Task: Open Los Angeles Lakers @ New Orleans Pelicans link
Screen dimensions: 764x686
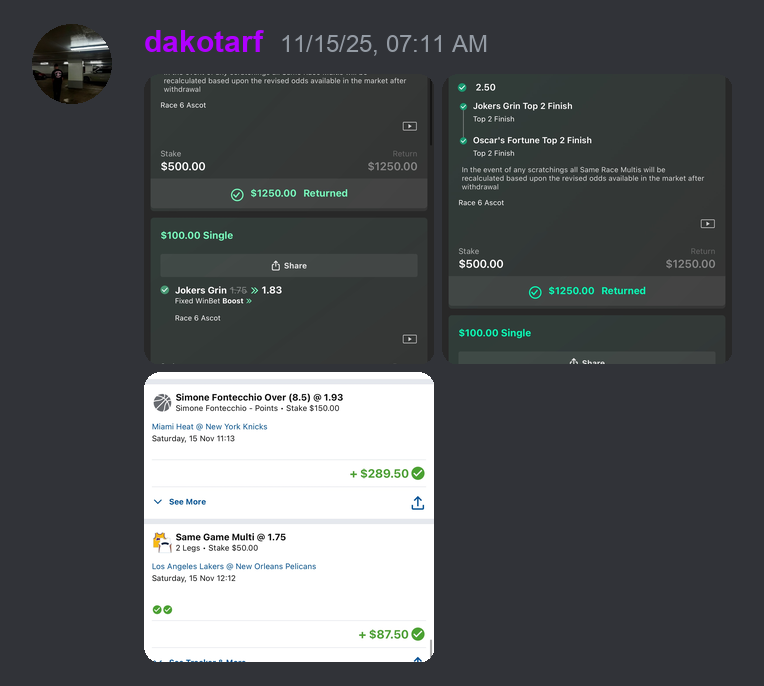Action: tap(234, 566)
